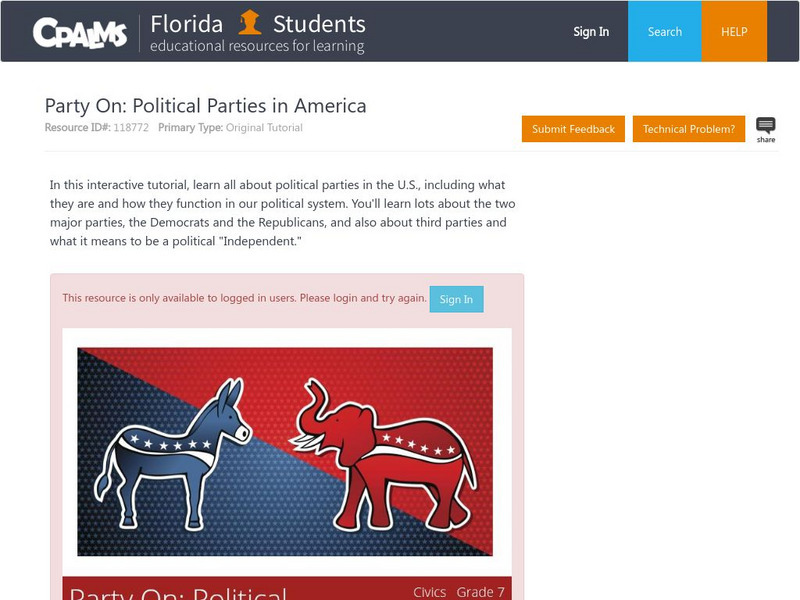The height and width of the screenshot is (600, 800).
Task: Click the Resource ID number 118772
Action: 129,128
